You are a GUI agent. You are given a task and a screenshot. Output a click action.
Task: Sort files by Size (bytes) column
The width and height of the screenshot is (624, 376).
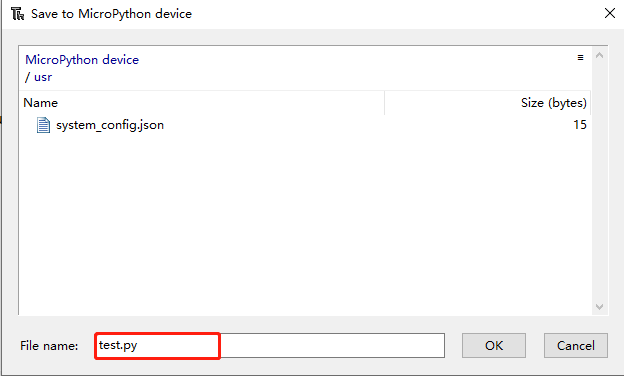[488, 103]
